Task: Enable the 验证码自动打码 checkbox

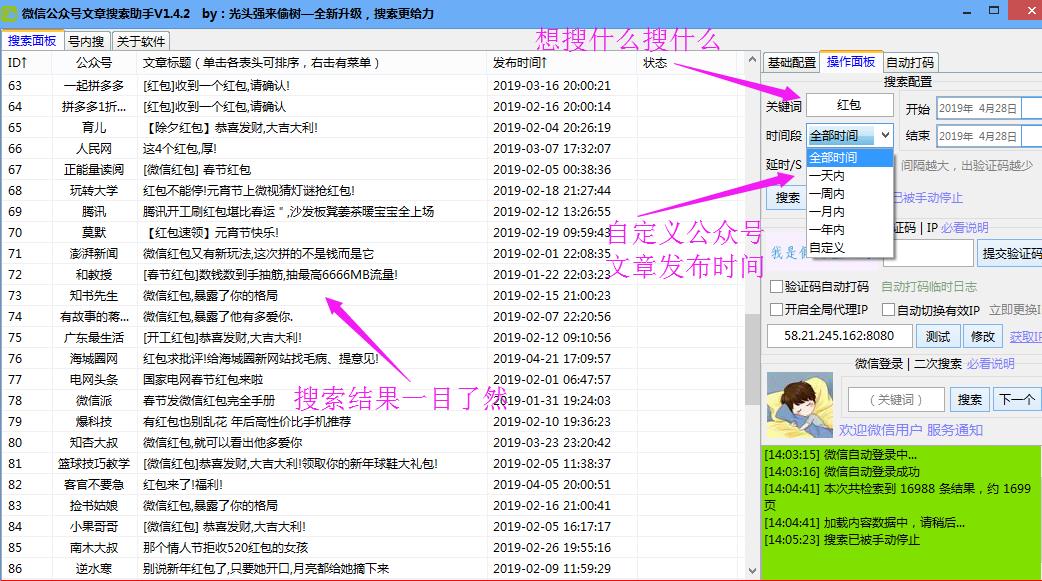Action: (x=776, y=287)
